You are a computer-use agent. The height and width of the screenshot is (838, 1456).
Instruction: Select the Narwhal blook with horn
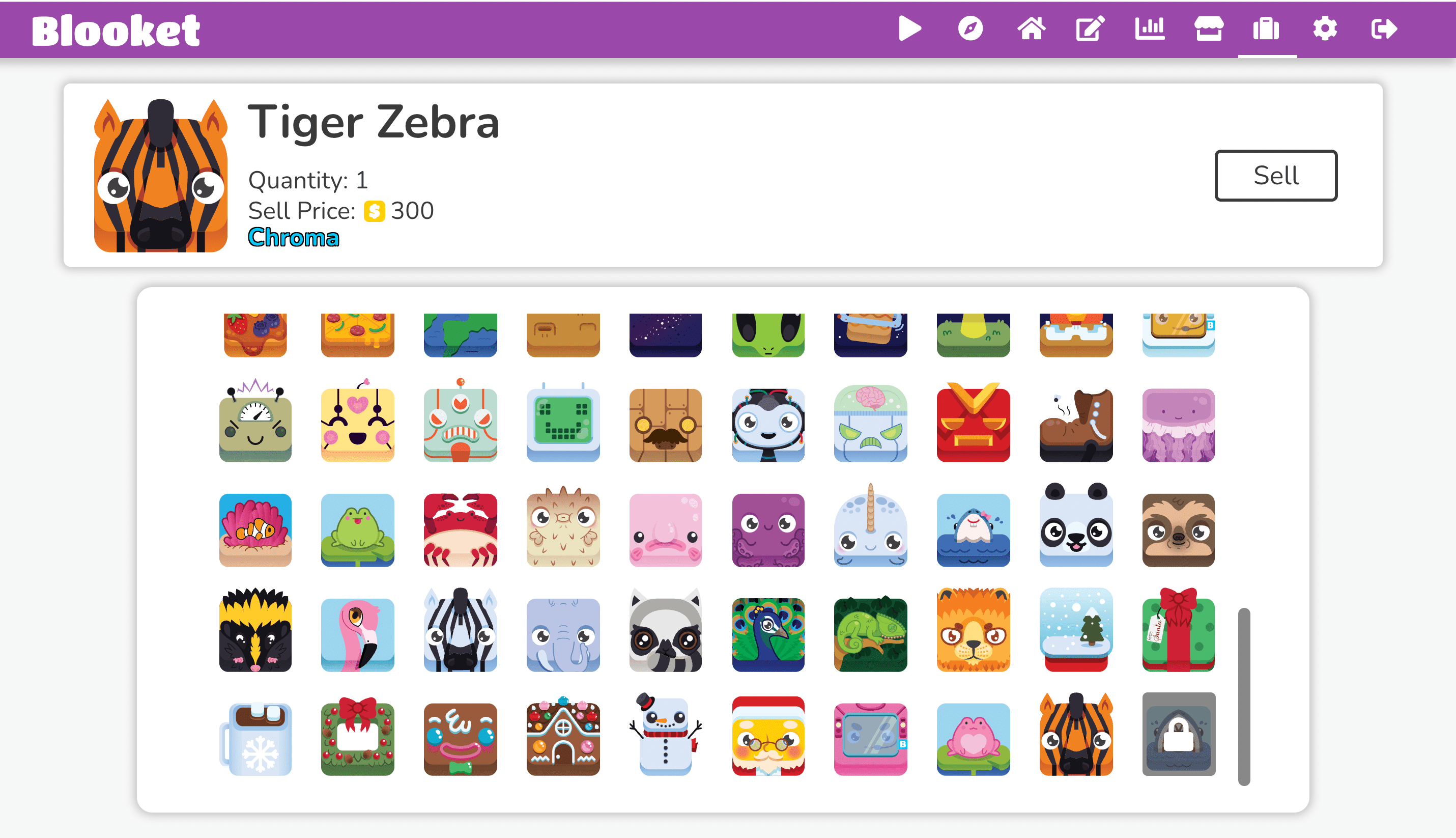pyautogui.click(x=870, y=525)
